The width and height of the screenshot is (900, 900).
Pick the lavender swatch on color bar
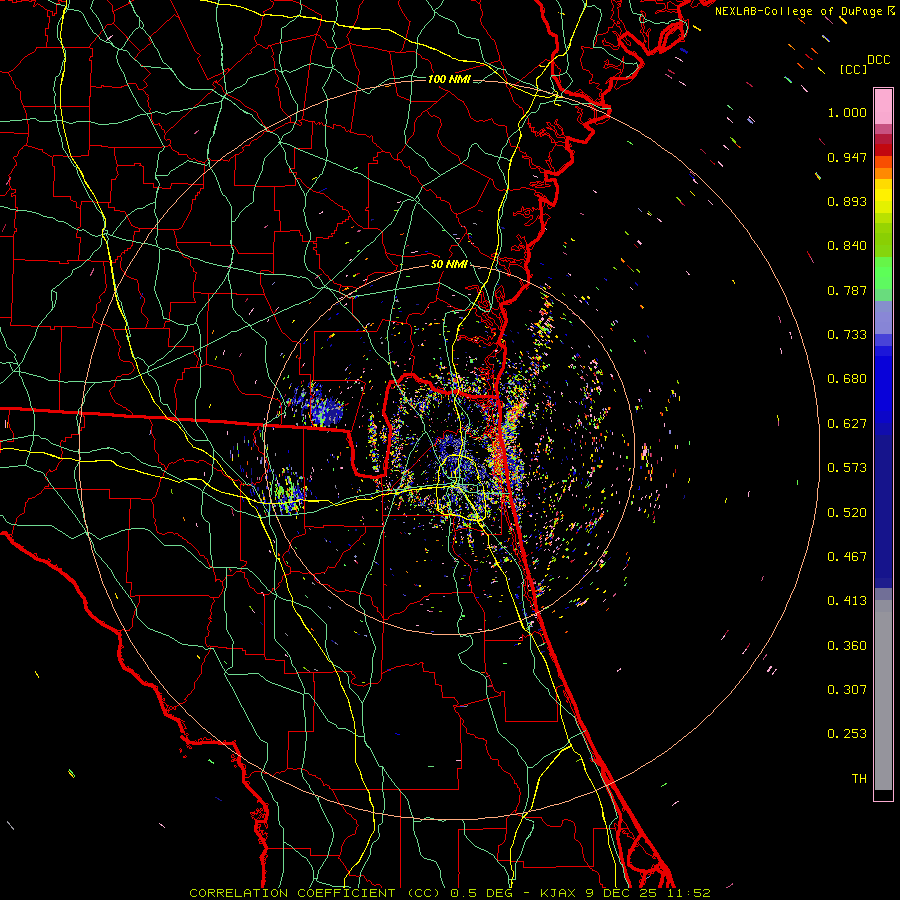click(883, 317)
